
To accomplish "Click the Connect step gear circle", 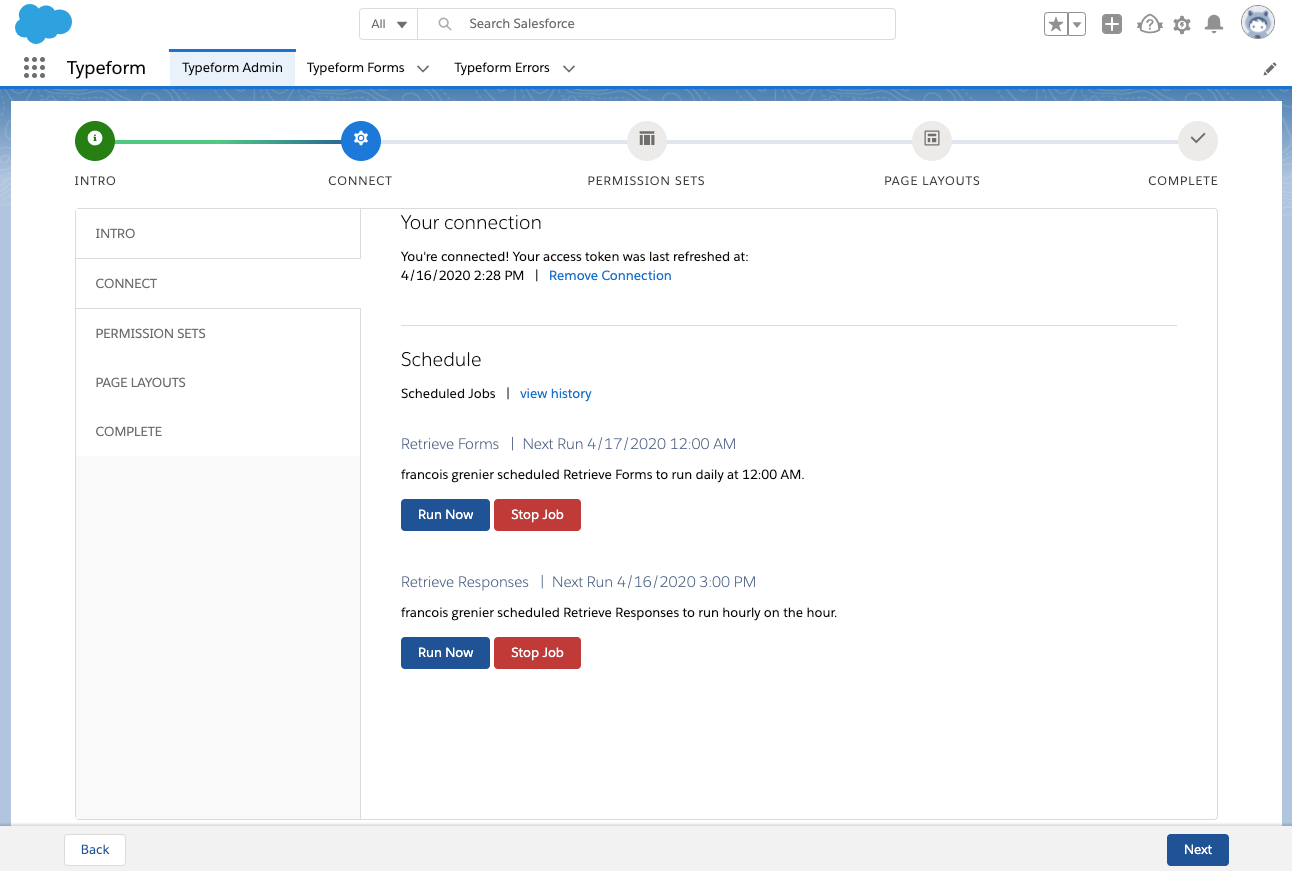I will (361, 140).
